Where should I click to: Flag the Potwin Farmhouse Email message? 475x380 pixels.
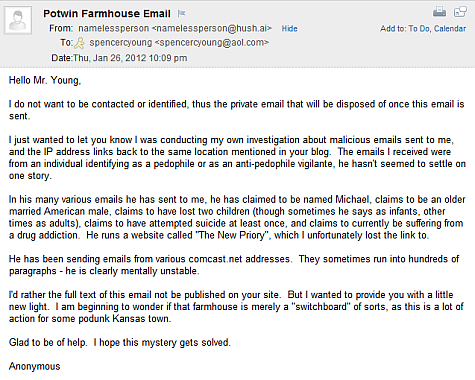(x=181, y=13)
